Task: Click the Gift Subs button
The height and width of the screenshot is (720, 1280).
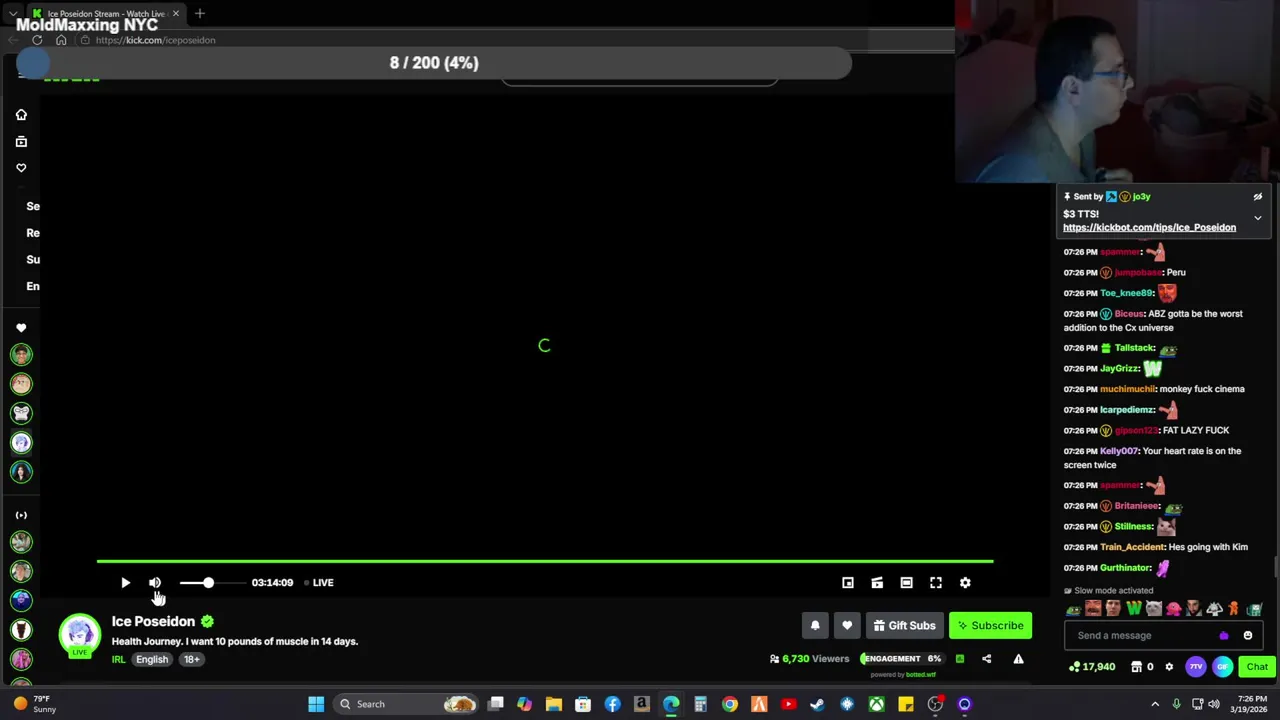Action: click(904, 625)
